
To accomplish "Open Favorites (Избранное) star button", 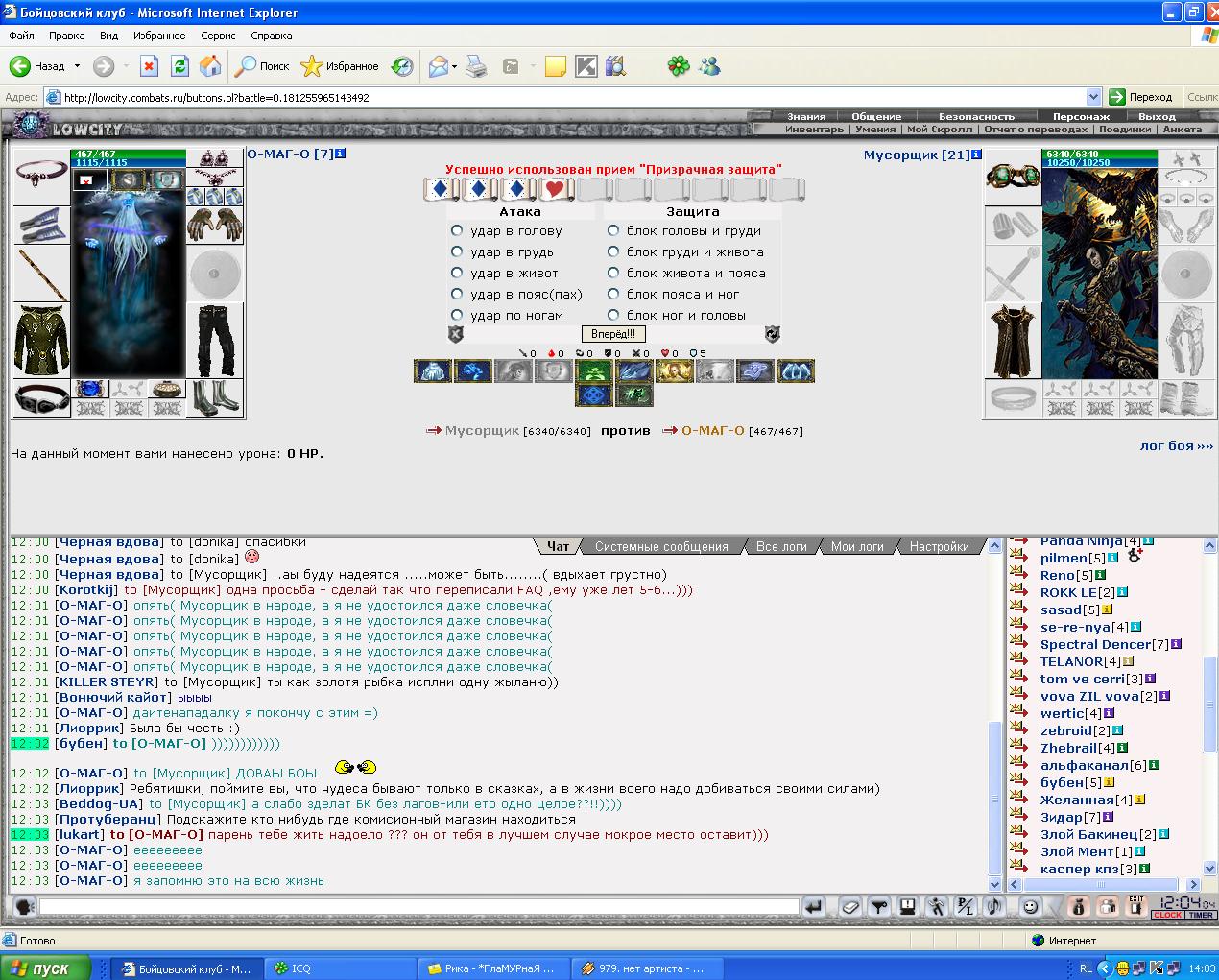I will pos(340,66).
